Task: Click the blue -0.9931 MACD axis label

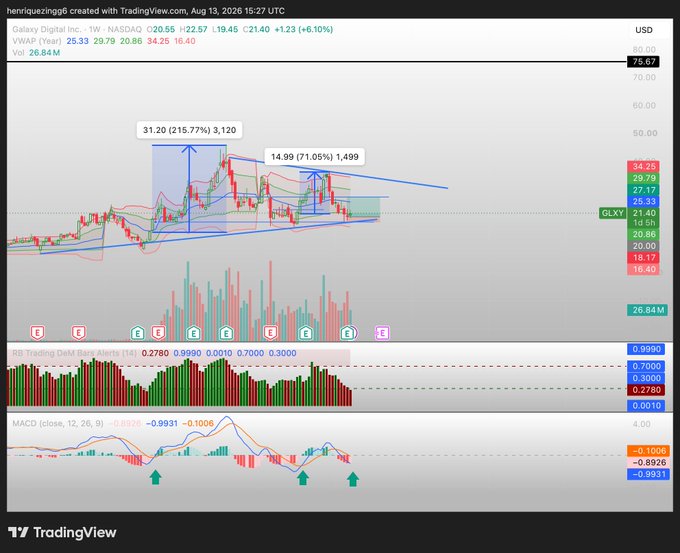Action: pos(649,474)
